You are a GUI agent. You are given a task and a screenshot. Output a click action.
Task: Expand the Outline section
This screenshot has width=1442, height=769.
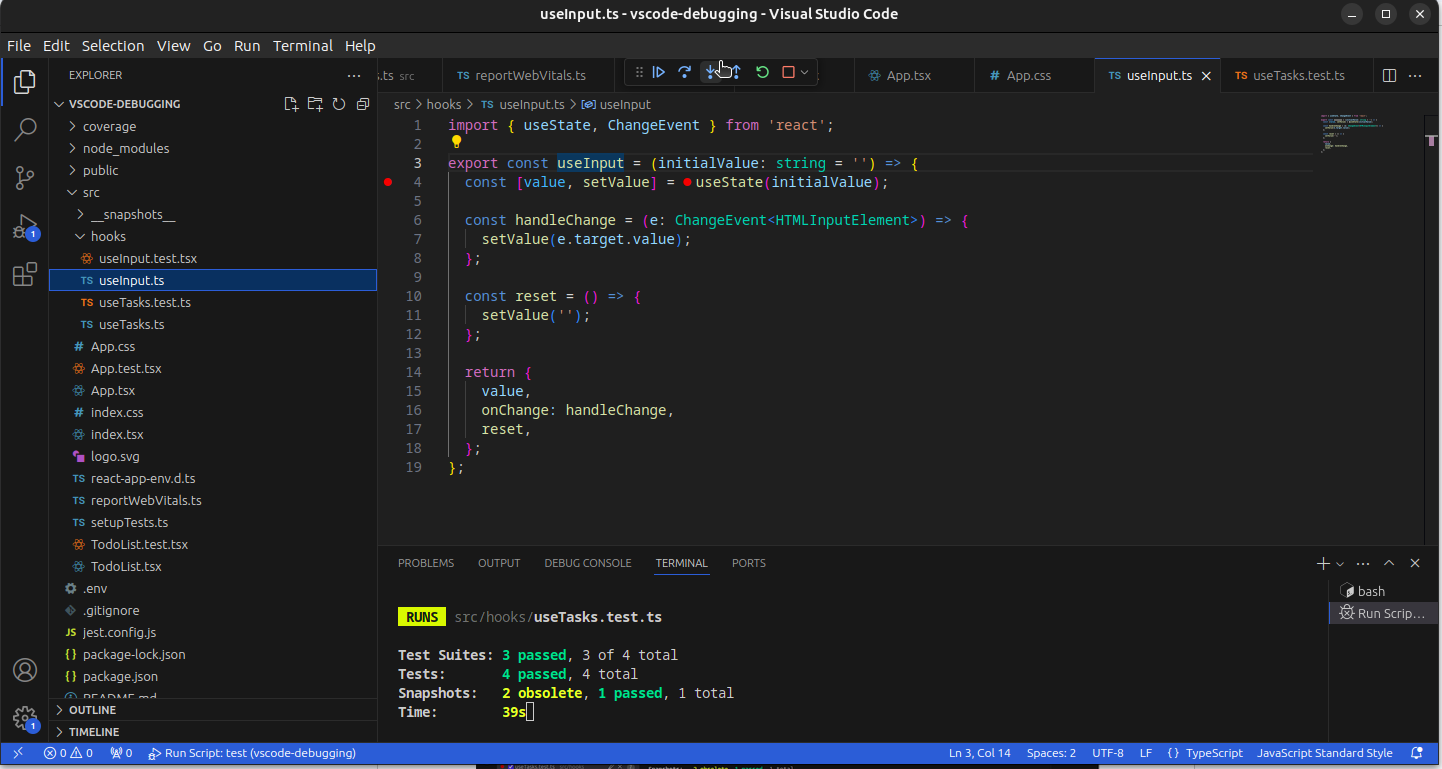[92, 710]
